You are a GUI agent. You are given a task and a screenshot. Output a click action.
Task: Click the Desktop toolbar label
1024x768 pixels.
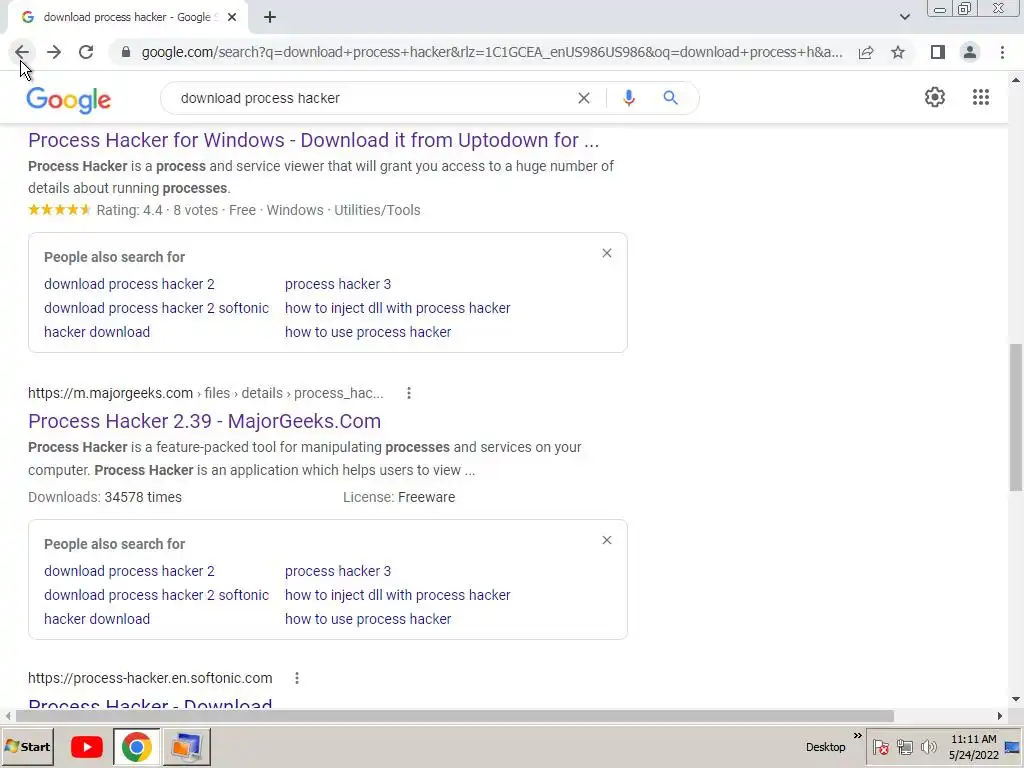pos(825,747)
